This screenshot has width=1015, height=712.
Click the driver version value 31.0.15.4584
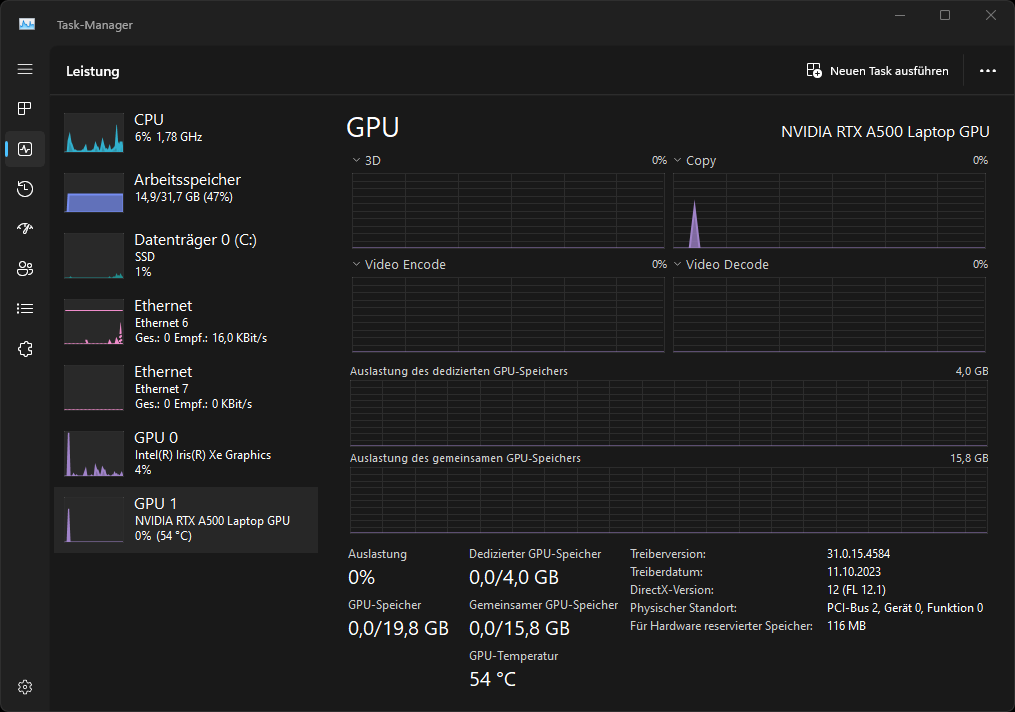[x=858, y=554]
